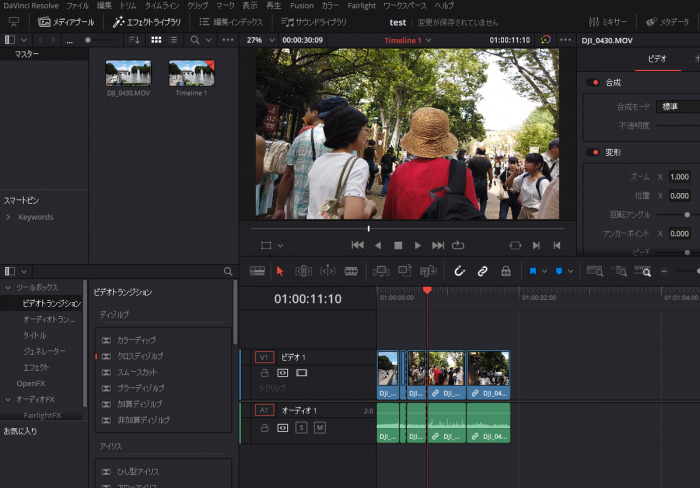
Task: Open the composite mode (標準) dropdown
Action: [678, 106]
